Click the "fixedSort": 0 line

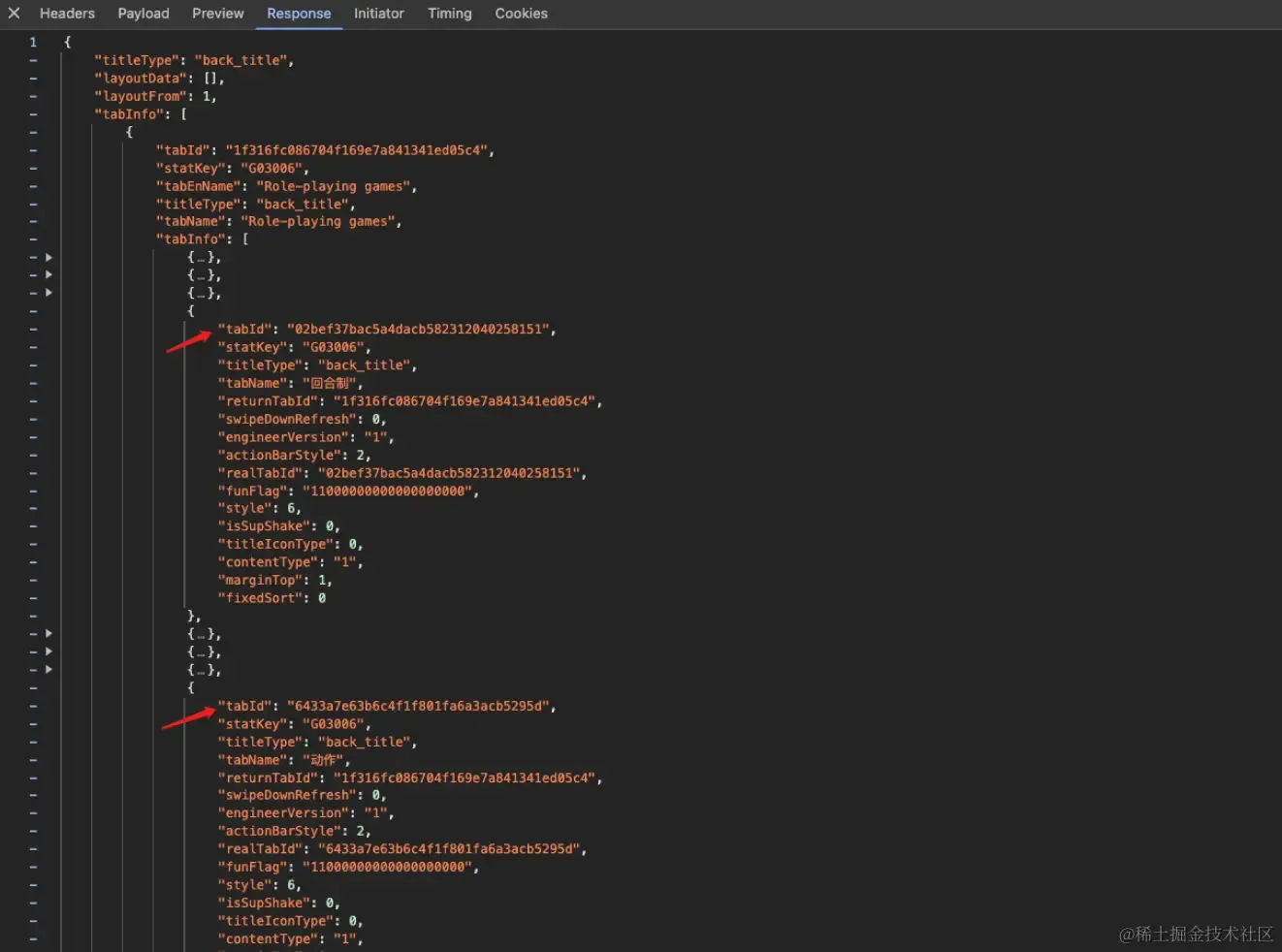click(x=272, y=598)
